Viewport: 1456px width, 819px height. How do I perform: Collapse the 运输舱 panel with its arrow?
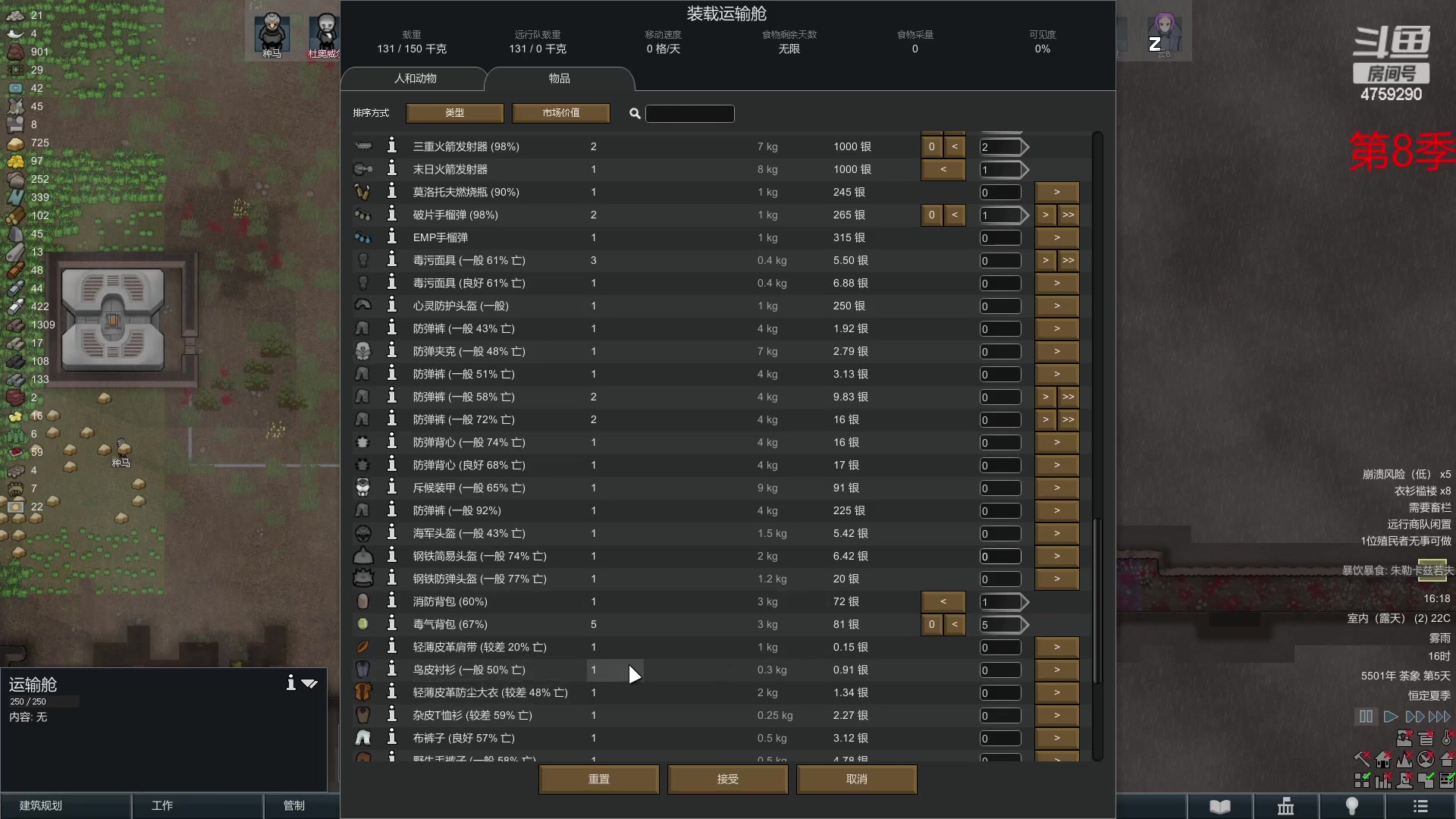pyautogui.click(x=309, y=683)
